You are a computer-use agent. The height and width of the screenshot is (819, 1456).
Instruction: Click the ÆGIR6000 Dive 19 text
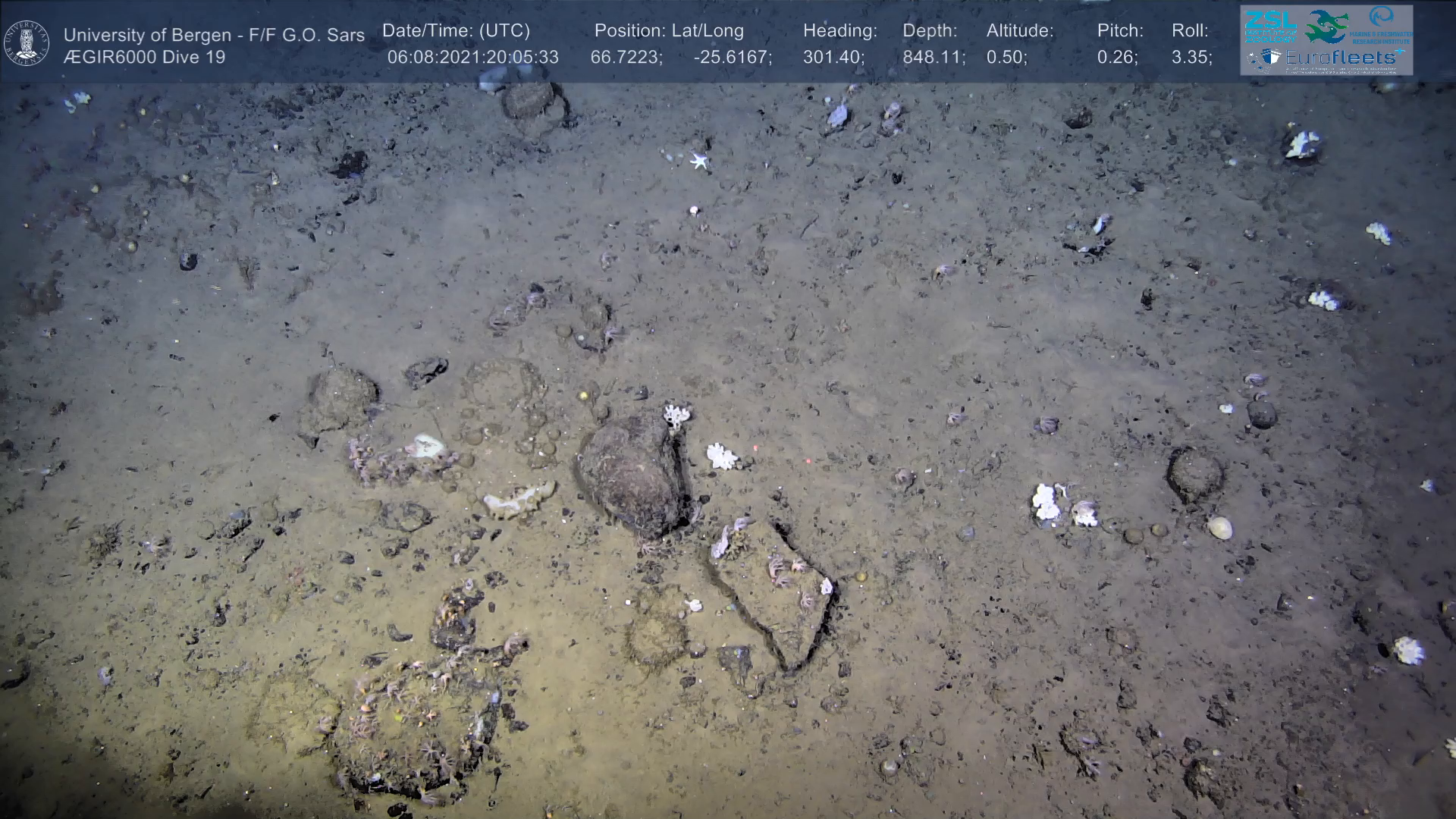[x=144, y=58]
